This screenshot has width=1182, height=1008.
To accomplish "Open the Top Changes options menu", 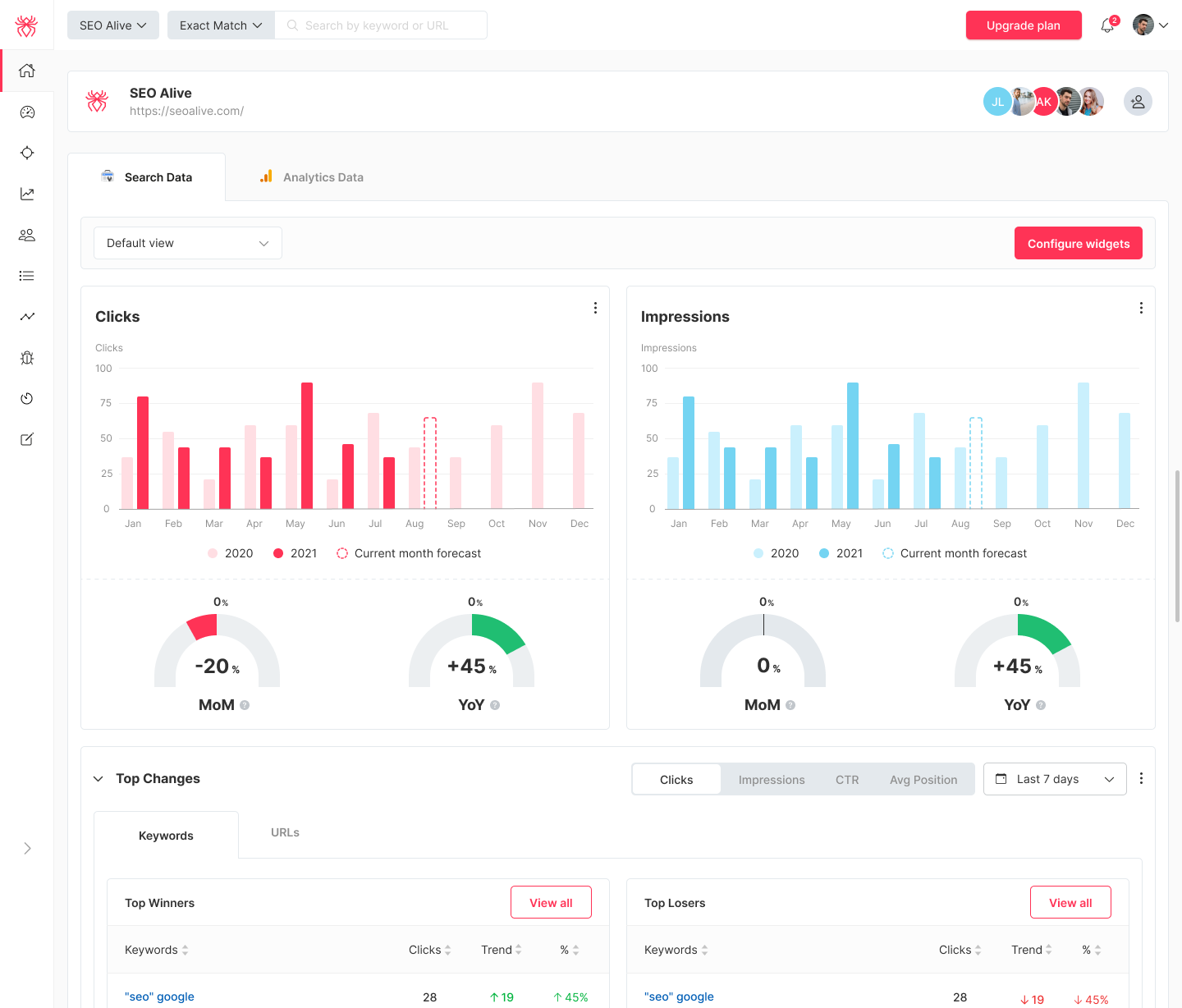I will [1141, 778].
